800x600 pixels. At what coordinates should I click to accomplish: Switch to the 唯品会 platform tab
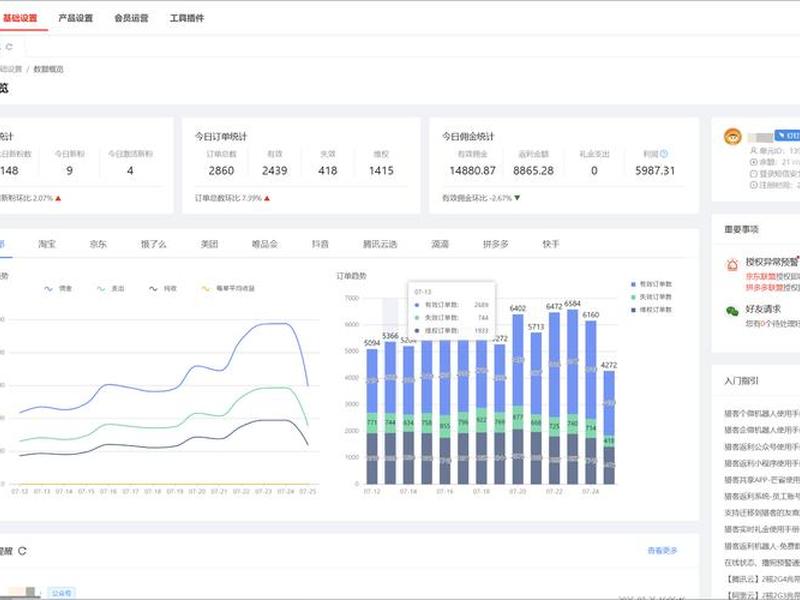pyautogui.click(x=264, y=244)
